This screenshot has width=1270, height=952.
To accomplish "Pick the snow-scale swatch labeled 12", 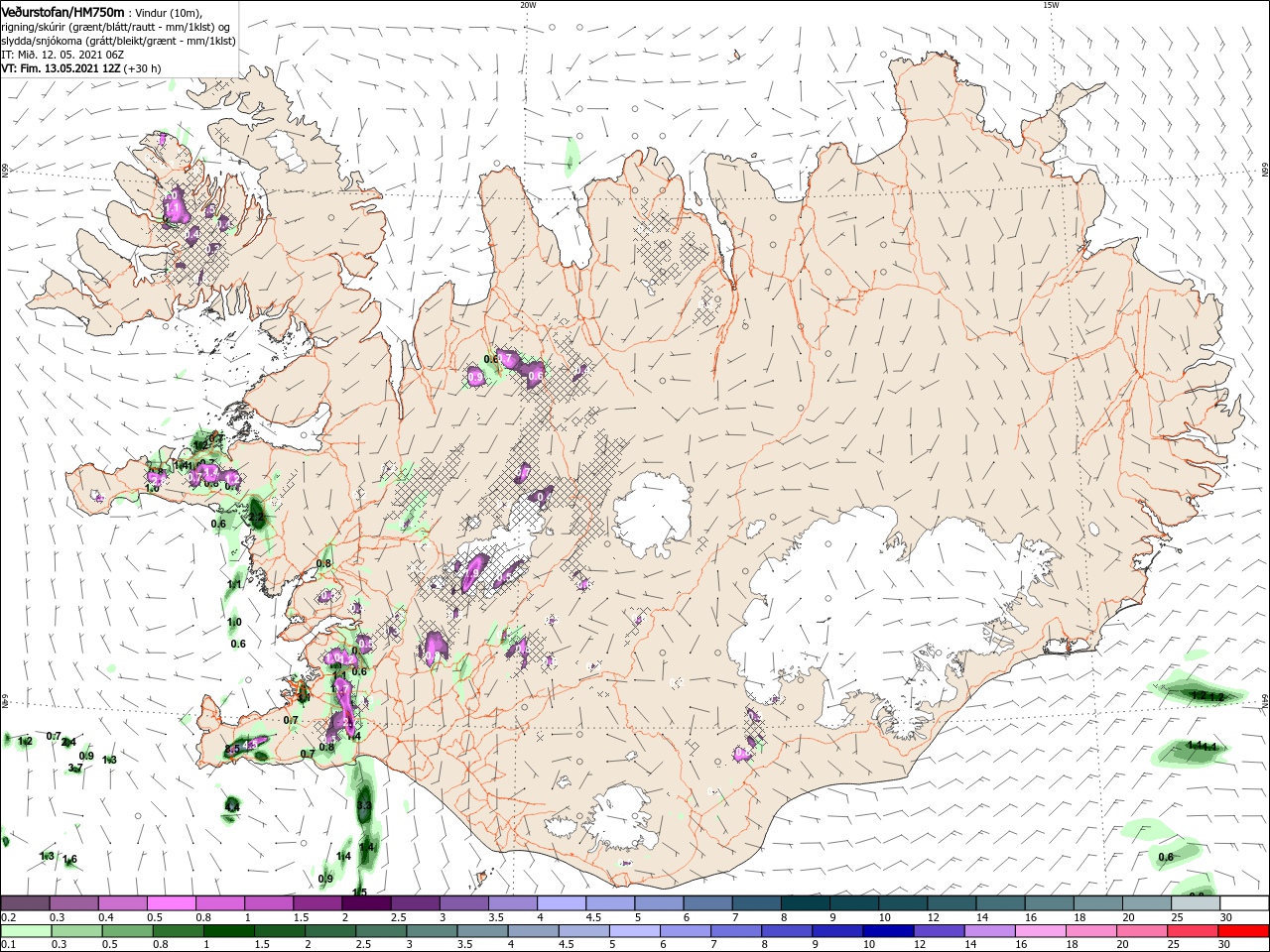I will [951, 902].
